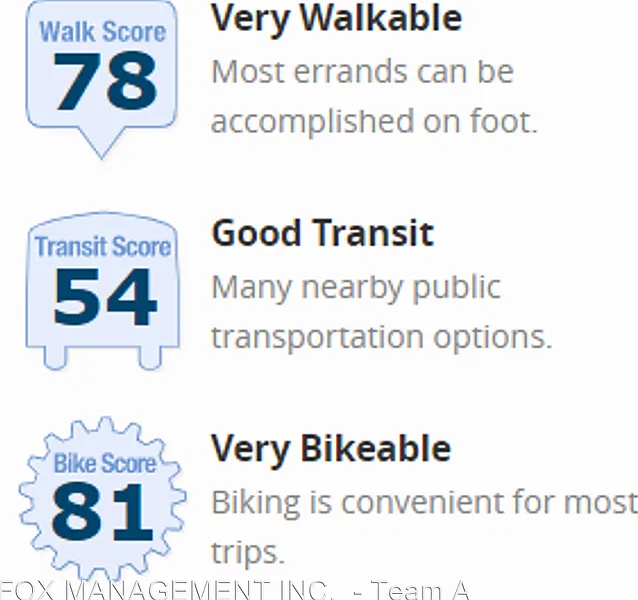Click "transportation options." description line

381,336
